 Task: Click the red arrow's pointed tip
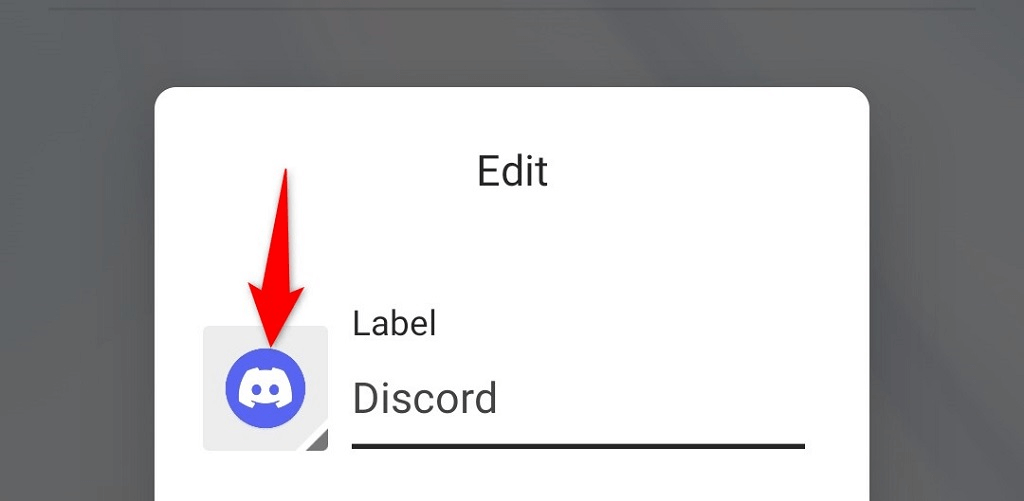point(271,342)
